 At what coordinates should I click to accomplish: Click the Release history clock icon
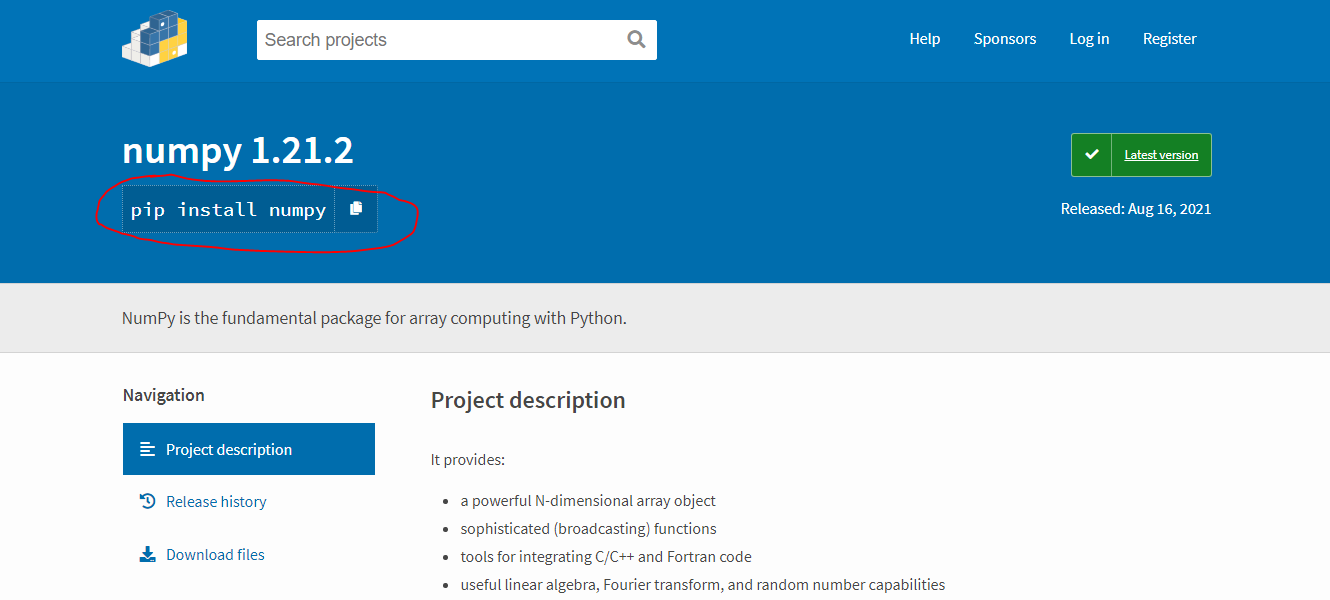(x=148, y=501)
